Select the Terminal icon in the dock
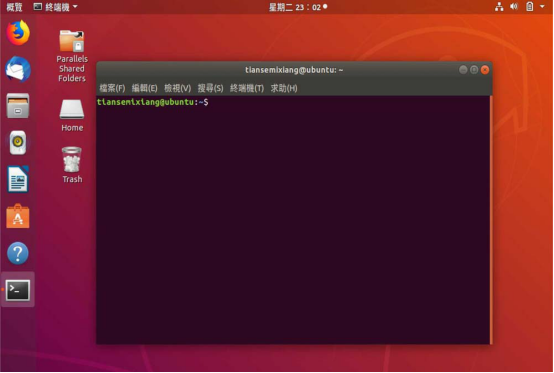The height and width of the screenshot is (373, 554). (18, 290)
